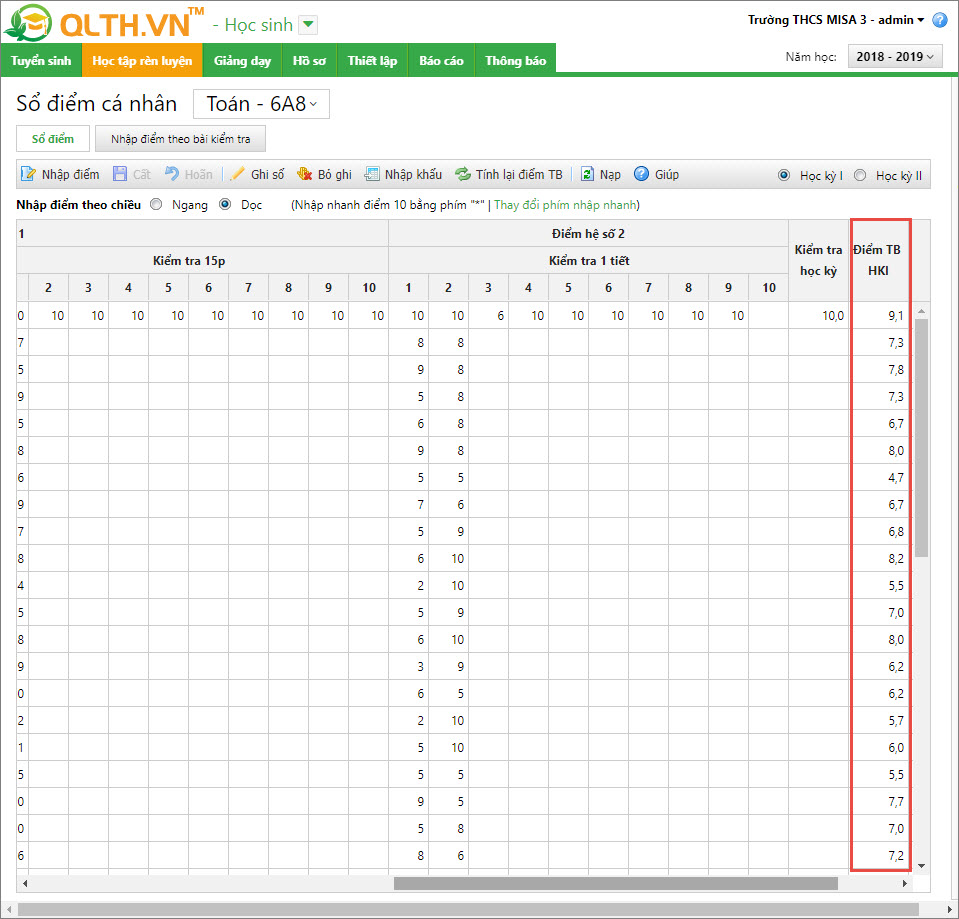Screen dimensions: 959x919
Task: Click the Tính lại điểm TB label
Action: (519, 174)
